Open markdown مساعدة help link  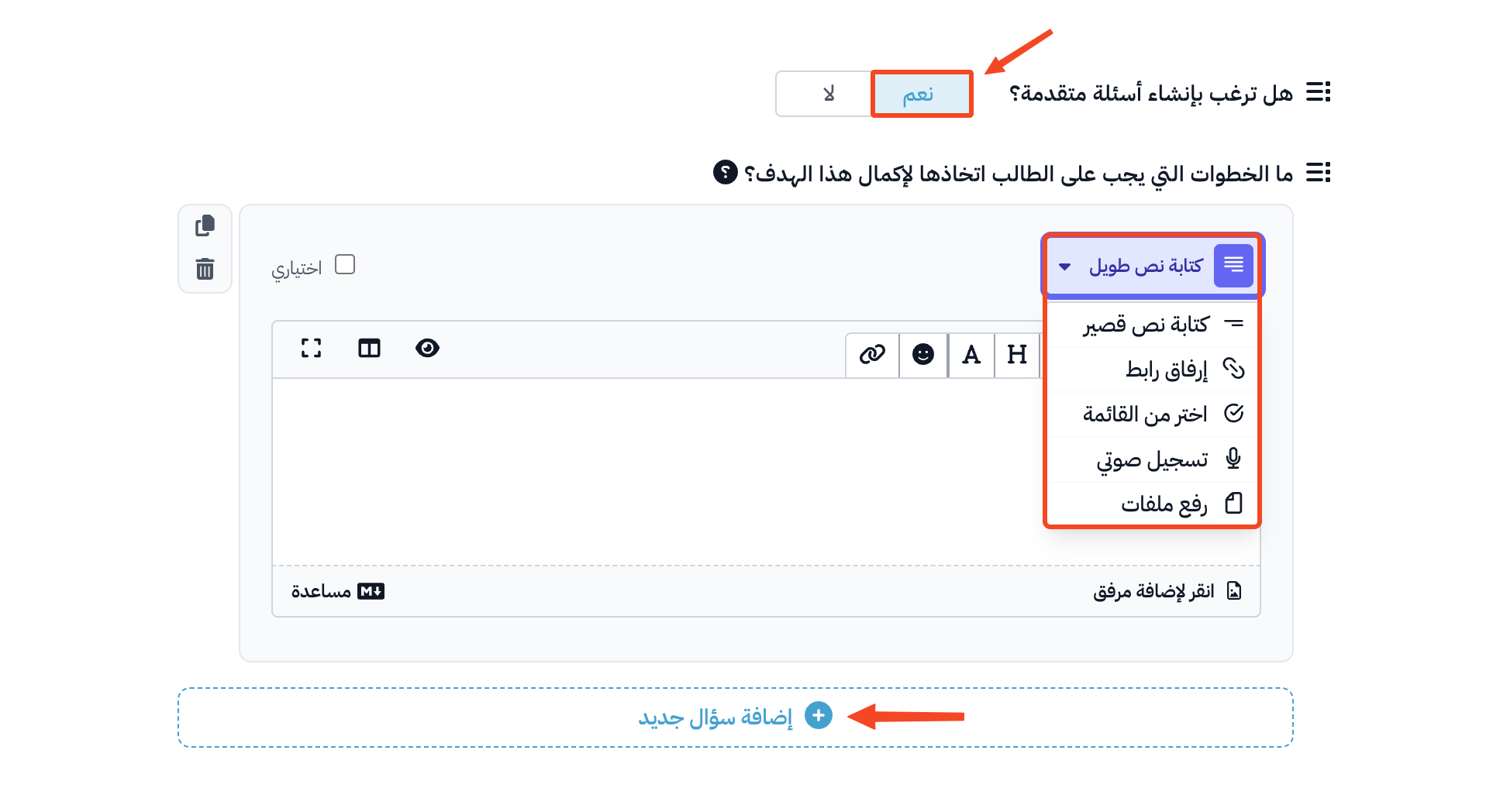(x=338, y=591)
